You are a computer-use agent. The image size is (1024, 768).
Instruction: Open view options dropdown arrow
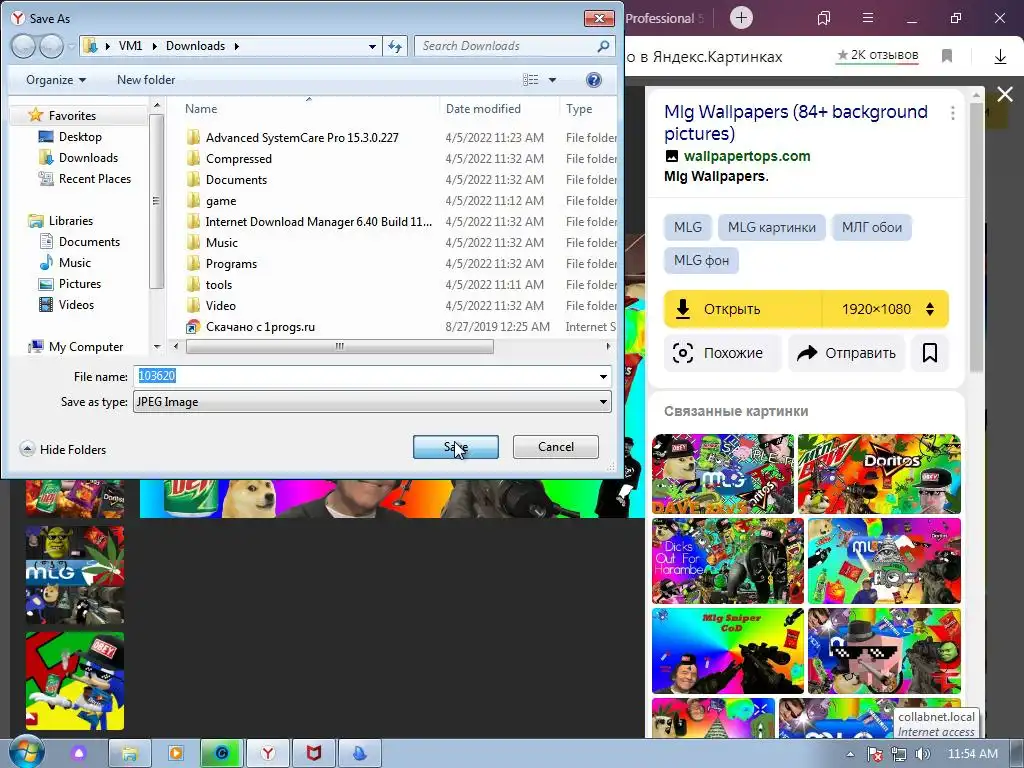point(552,80)
